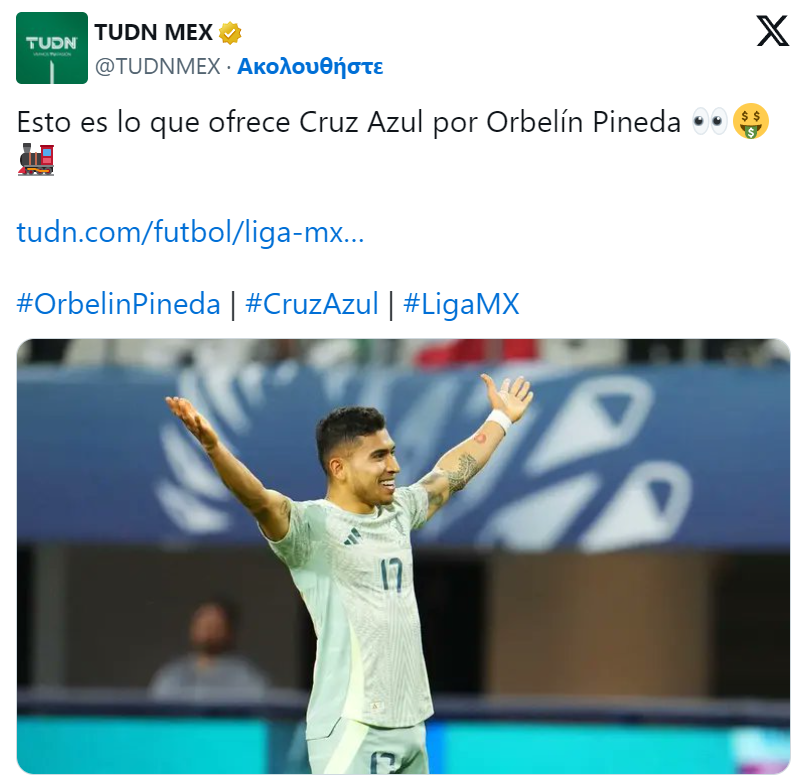Open the @TUDNMEX handle
800x780 pixels.
[158, 66]
